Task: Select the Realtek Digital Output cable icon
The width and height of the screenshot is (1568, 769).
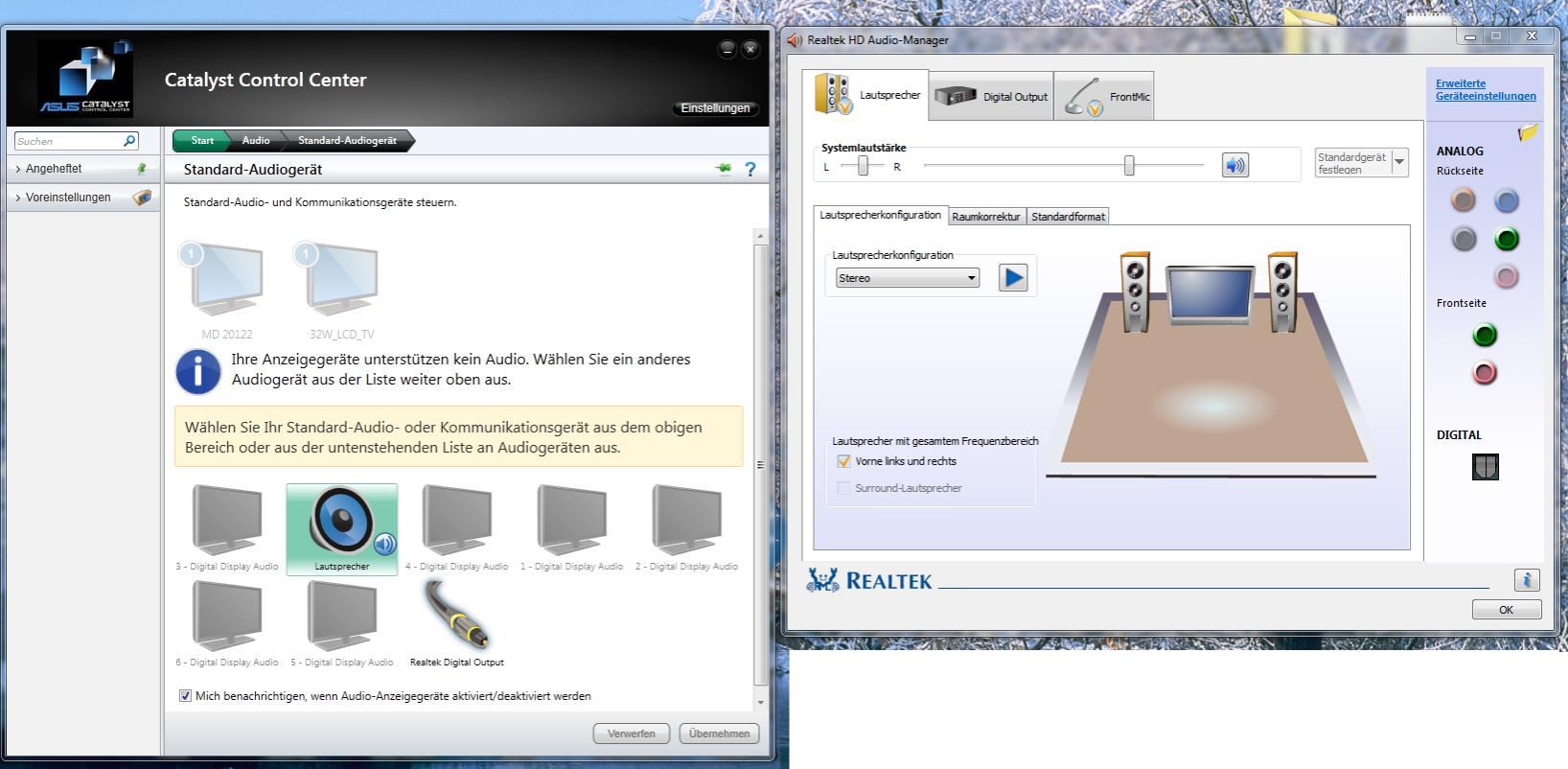Action: pyautogui.click(x=456, y=616)
